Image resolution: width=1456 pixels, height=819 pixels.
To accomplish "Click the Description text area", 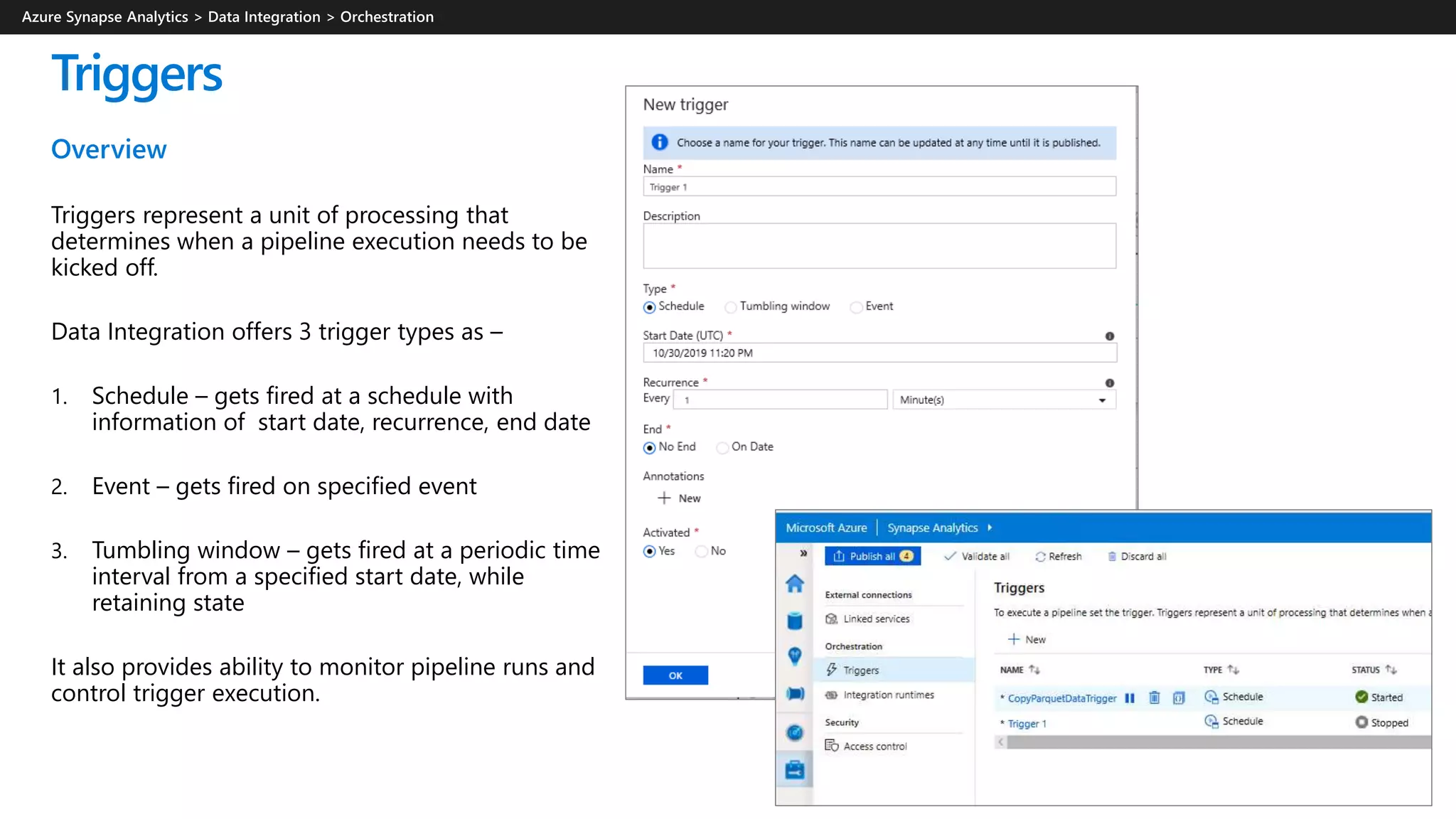I will coord(879,246).
